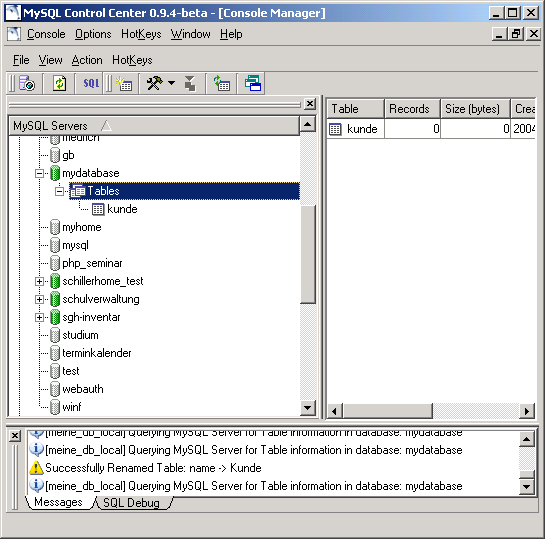The width and height of the screenshot is (545, 539).
Task: Collapse the Tables tree node
Action: (x=59, y=191)
